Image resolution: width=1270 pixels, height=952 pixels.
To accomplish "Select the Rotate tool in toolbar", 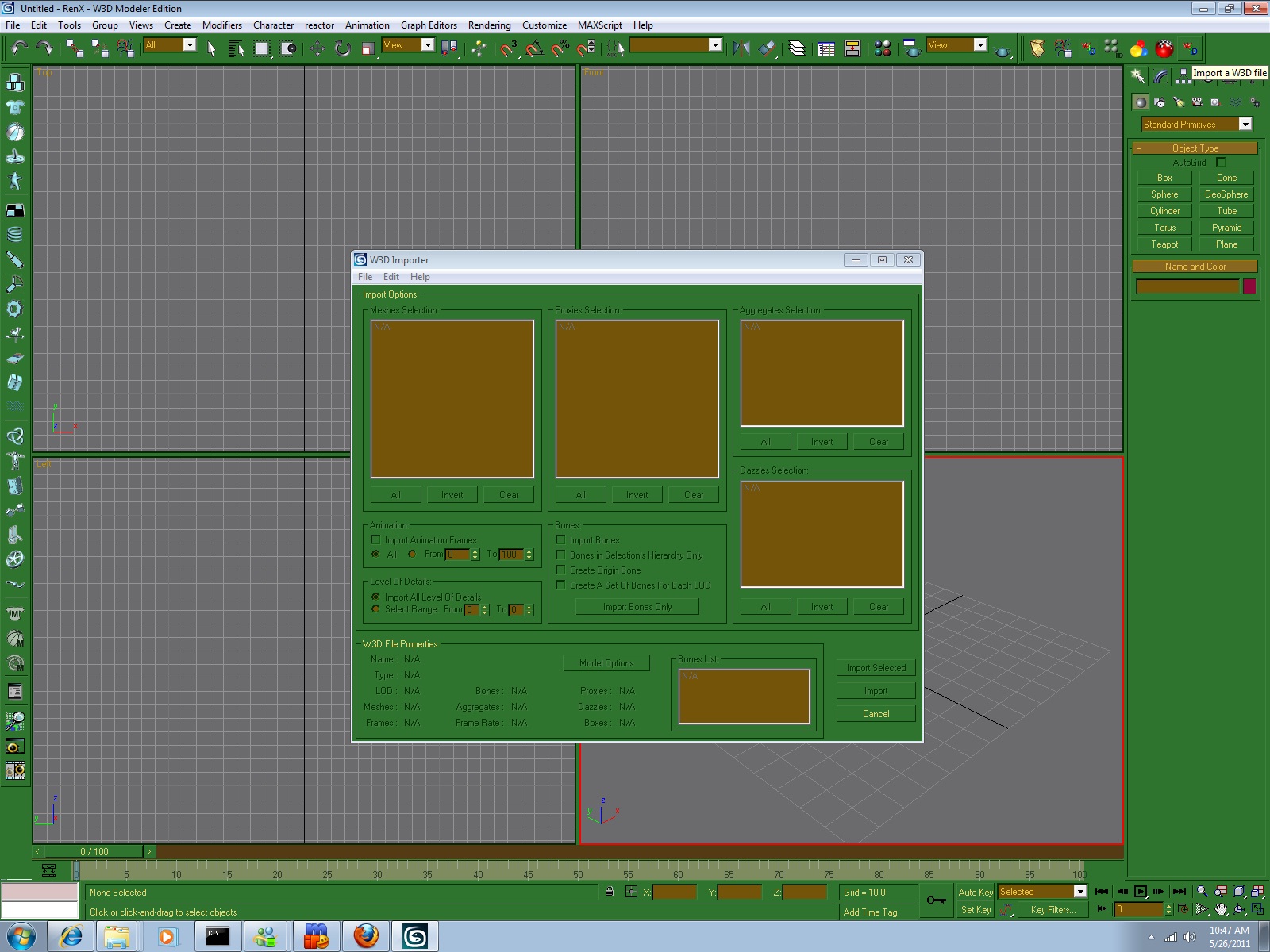I will (x=343, y=48).
